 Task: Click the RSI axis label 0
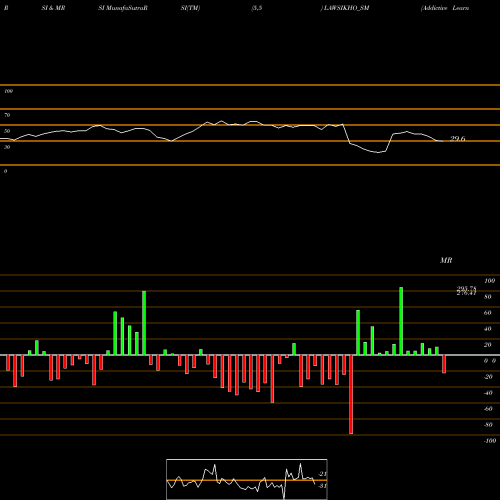(5, 171)
